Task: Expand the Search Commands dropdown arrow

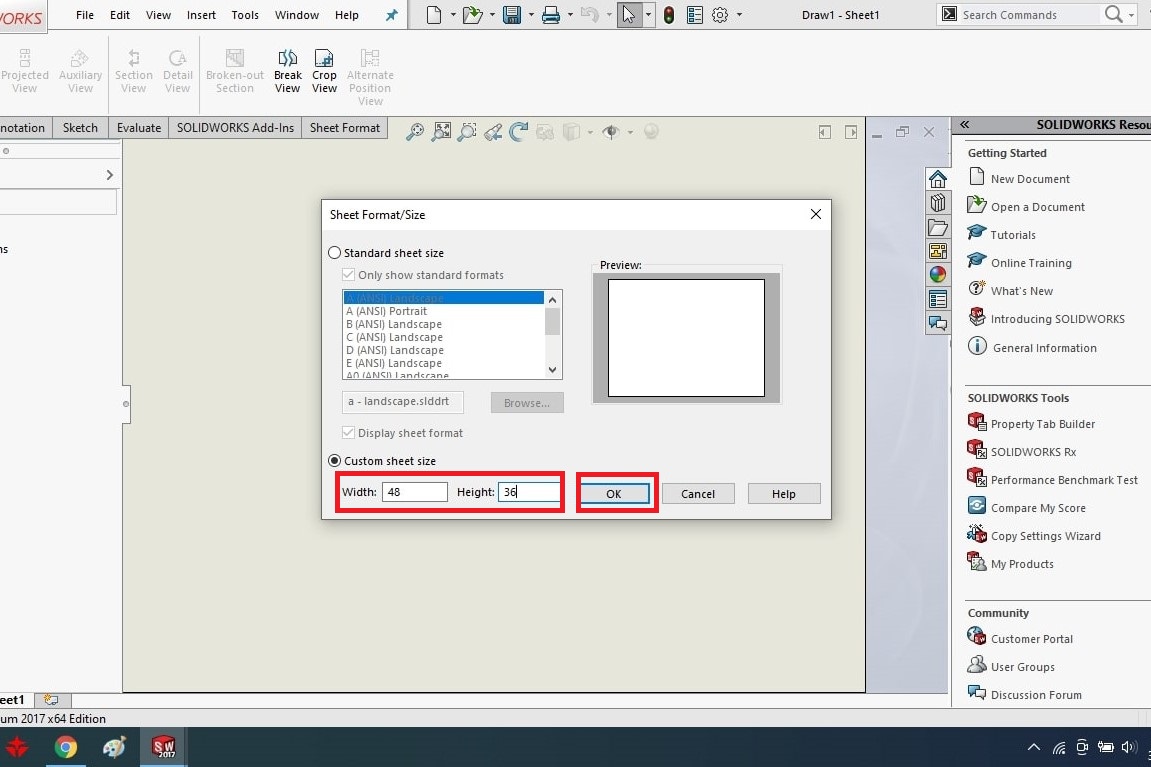Action: [x=1131, y=15]
